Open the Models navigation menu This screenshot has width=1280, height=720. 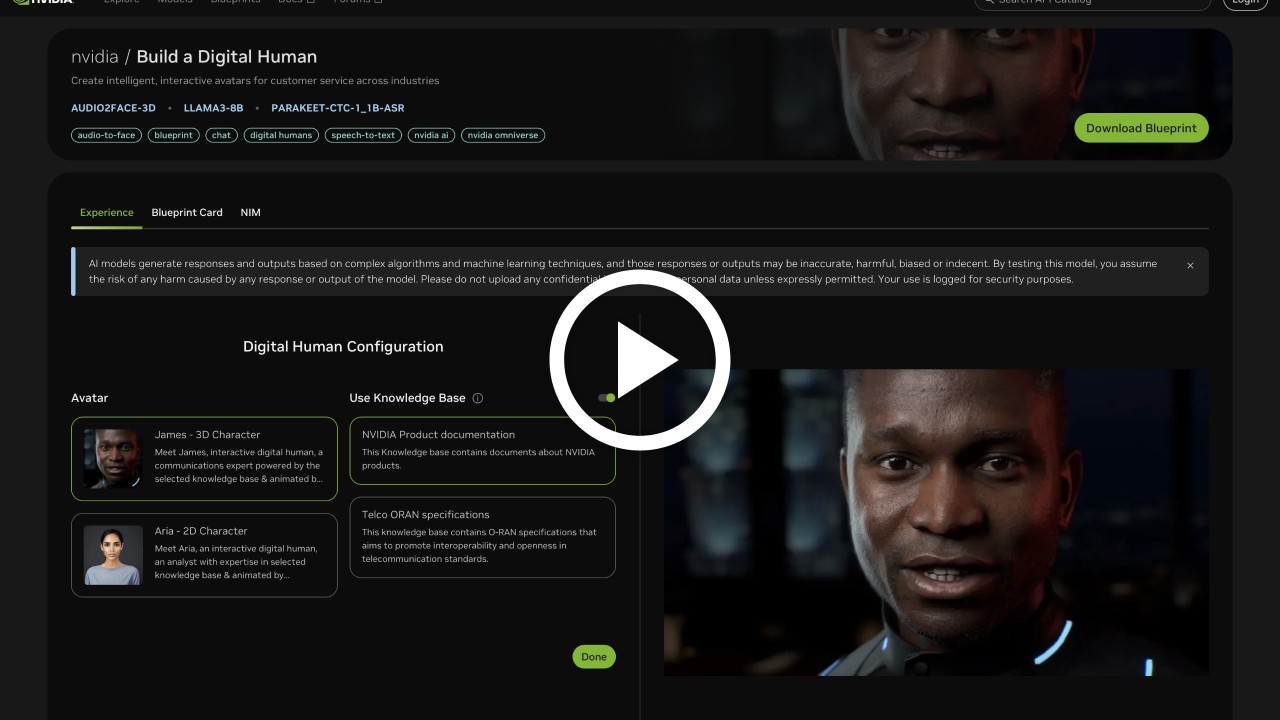click(x=175, y=2)
